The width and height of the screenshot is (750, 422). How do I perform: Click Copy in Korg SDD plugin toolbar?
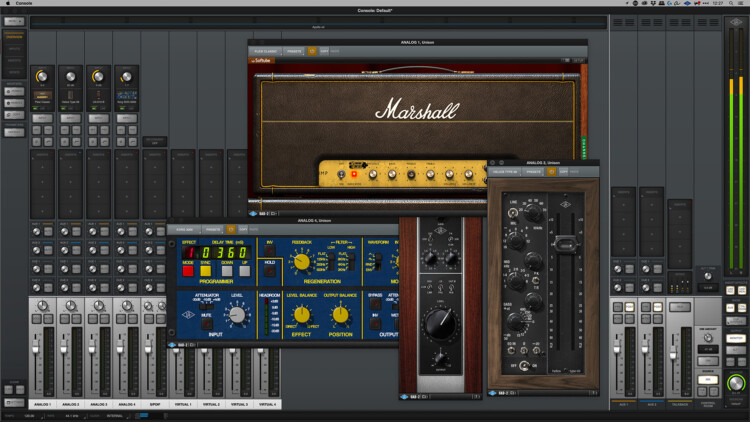[243, 230]
